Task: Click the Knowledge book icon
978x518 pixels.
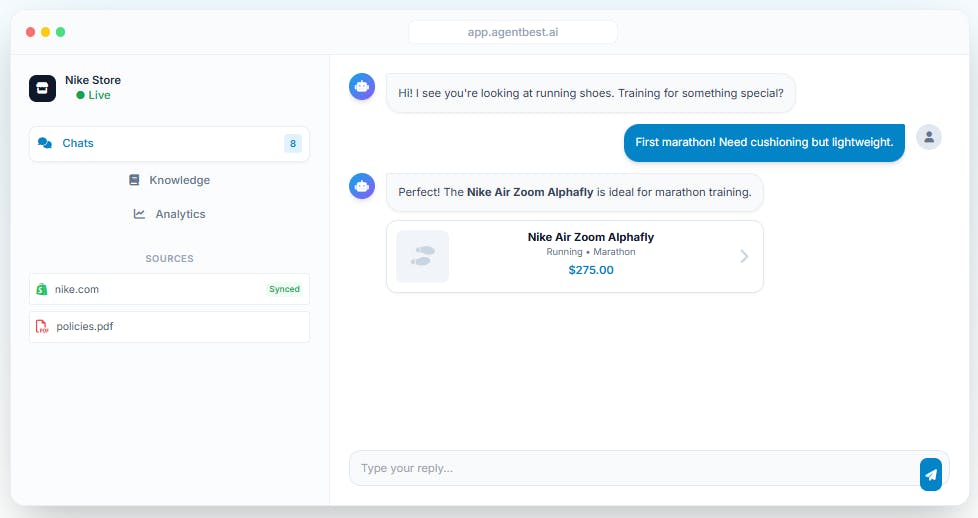Action: (134, 180)
